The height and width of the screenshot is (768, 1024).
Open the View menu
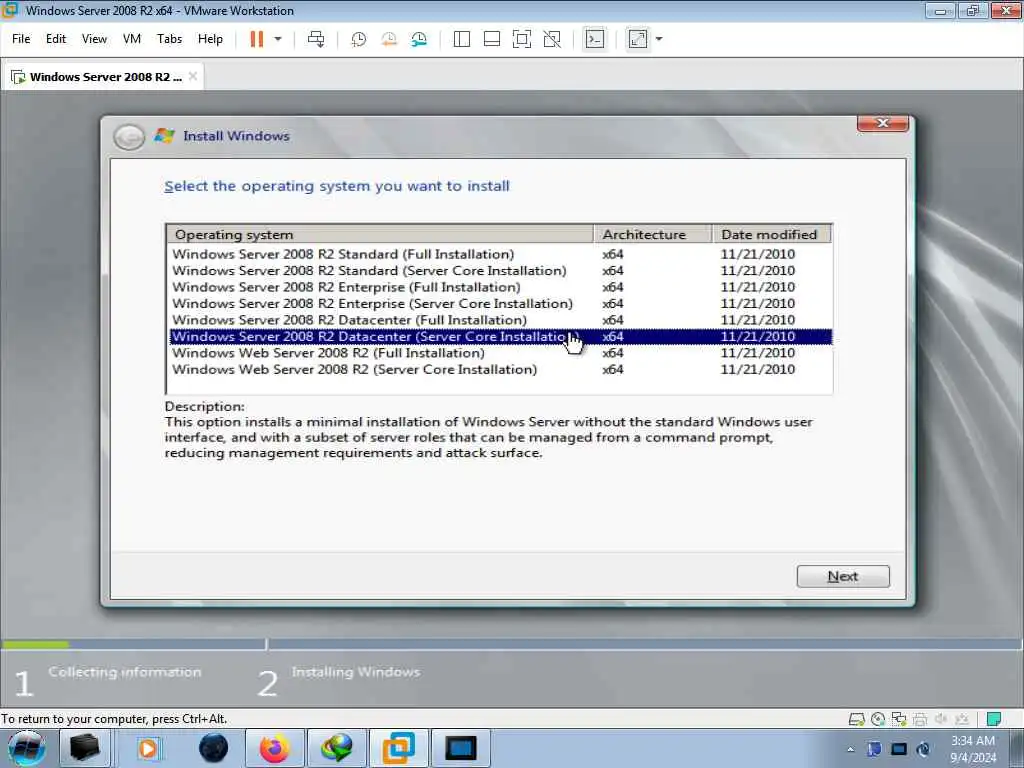pos(94,39)
